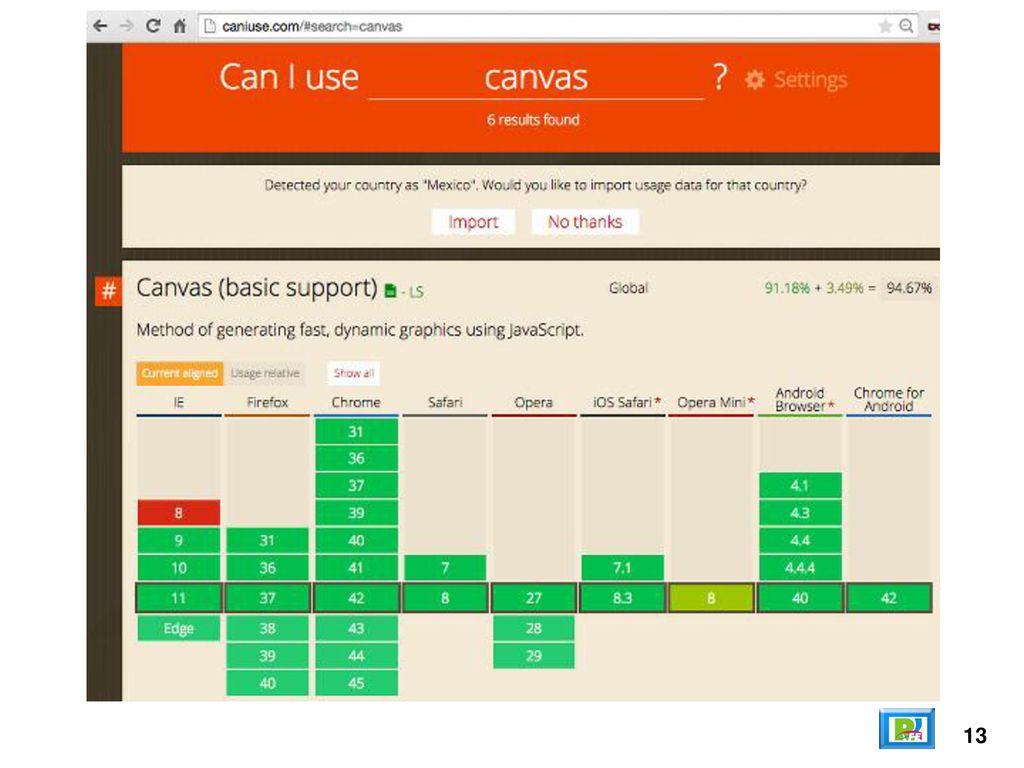The width and height of the screenshot is (1024, 768).
Task: Select the Chrome 37 cell
Action: pos(357,486)
